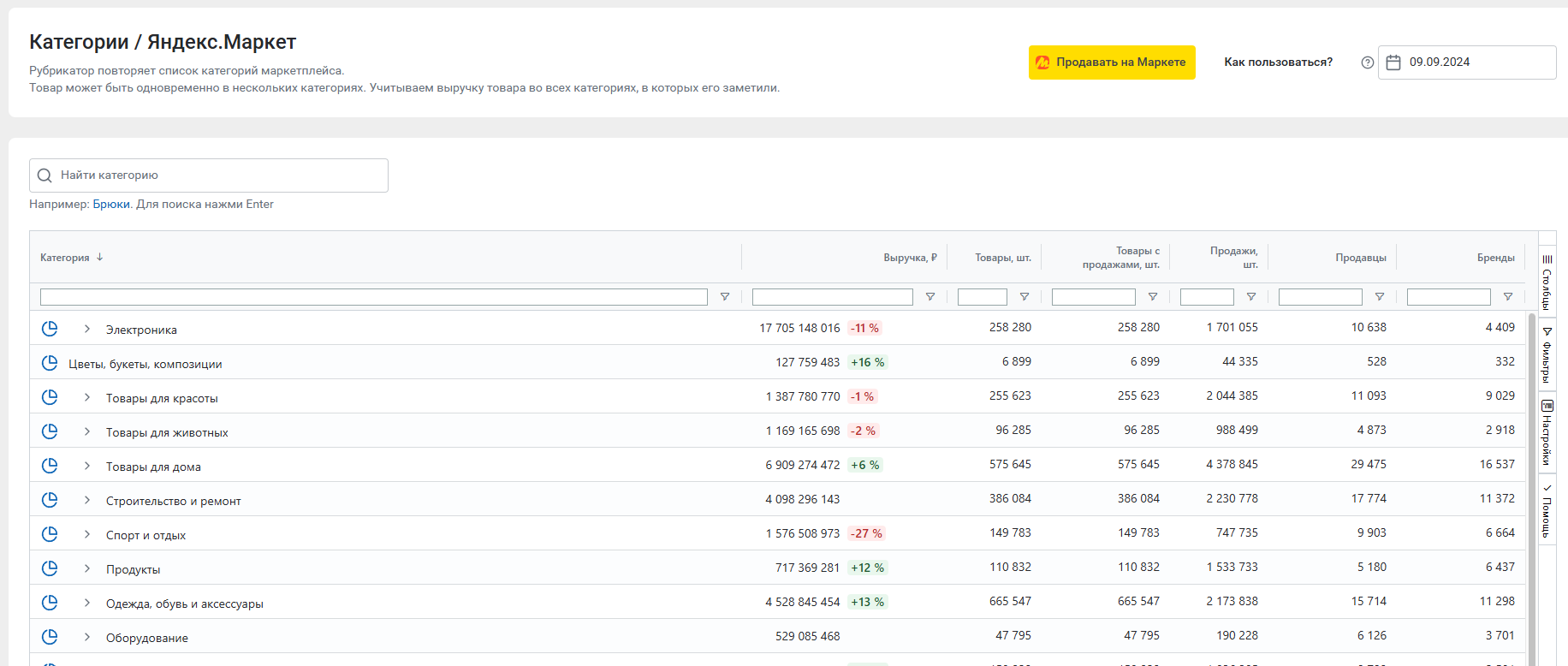Click the Брюки example link
Screen dimensions: 1568x666
(x=111, y=204)
